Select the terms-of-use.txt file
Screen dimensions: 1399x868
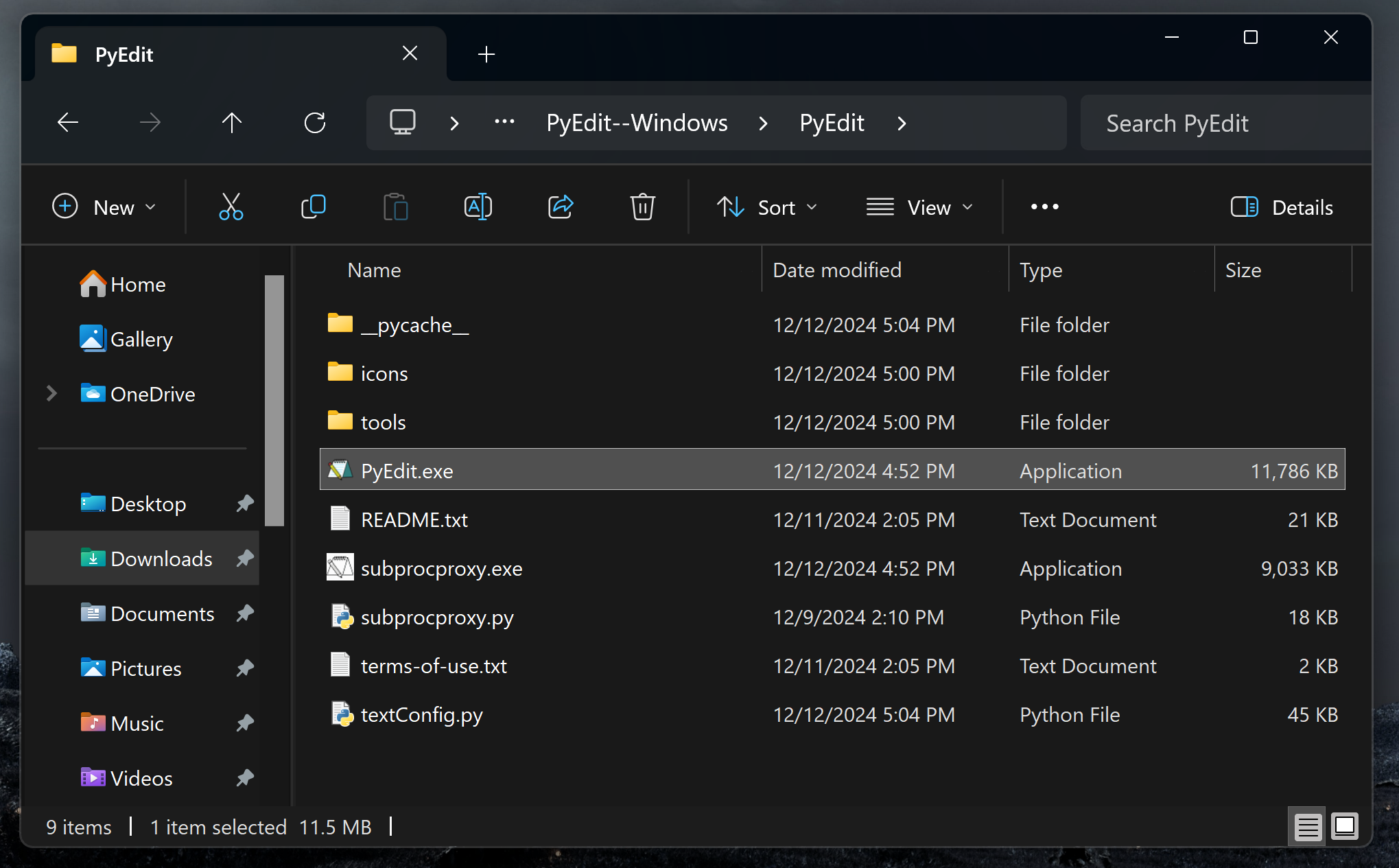tap(832, 666)
